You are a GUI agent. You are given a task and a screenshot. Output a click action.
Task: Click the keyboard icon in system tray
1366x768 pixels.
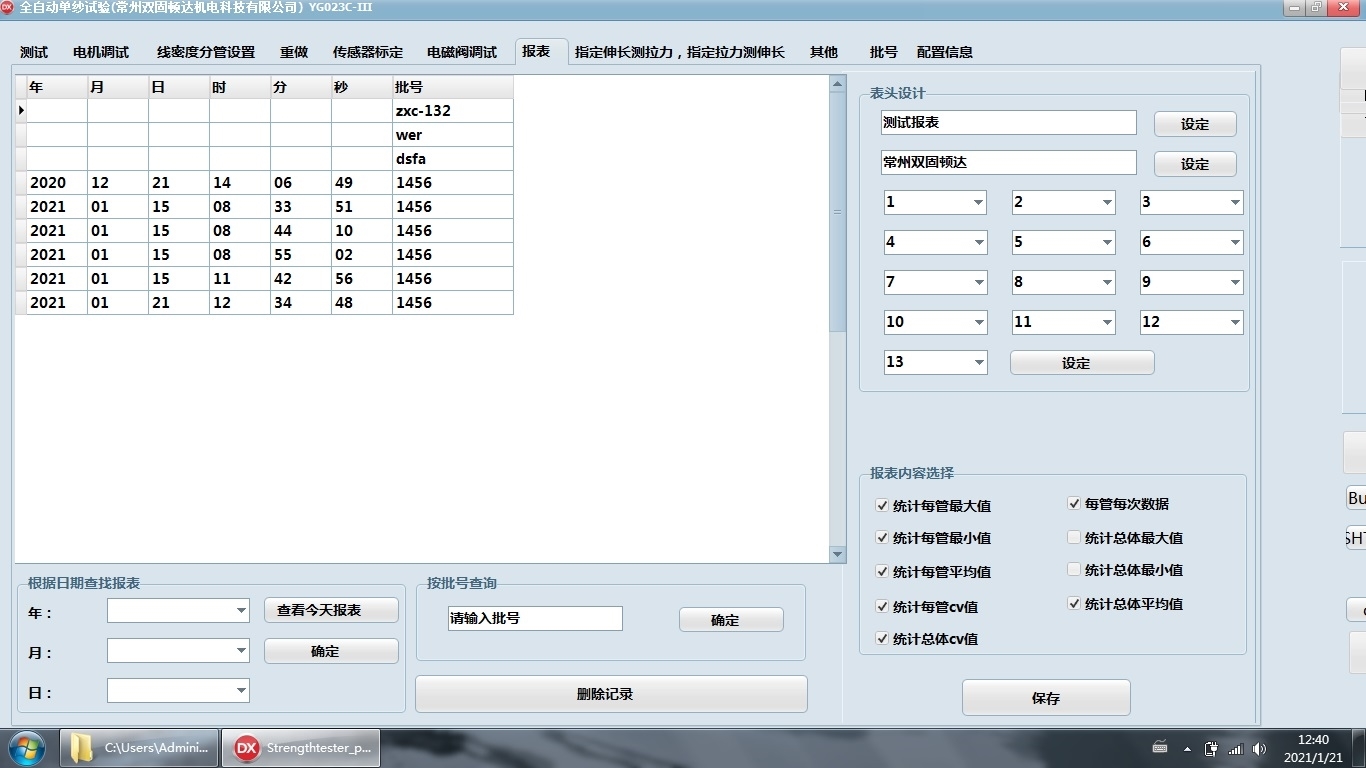[1160, 748]
